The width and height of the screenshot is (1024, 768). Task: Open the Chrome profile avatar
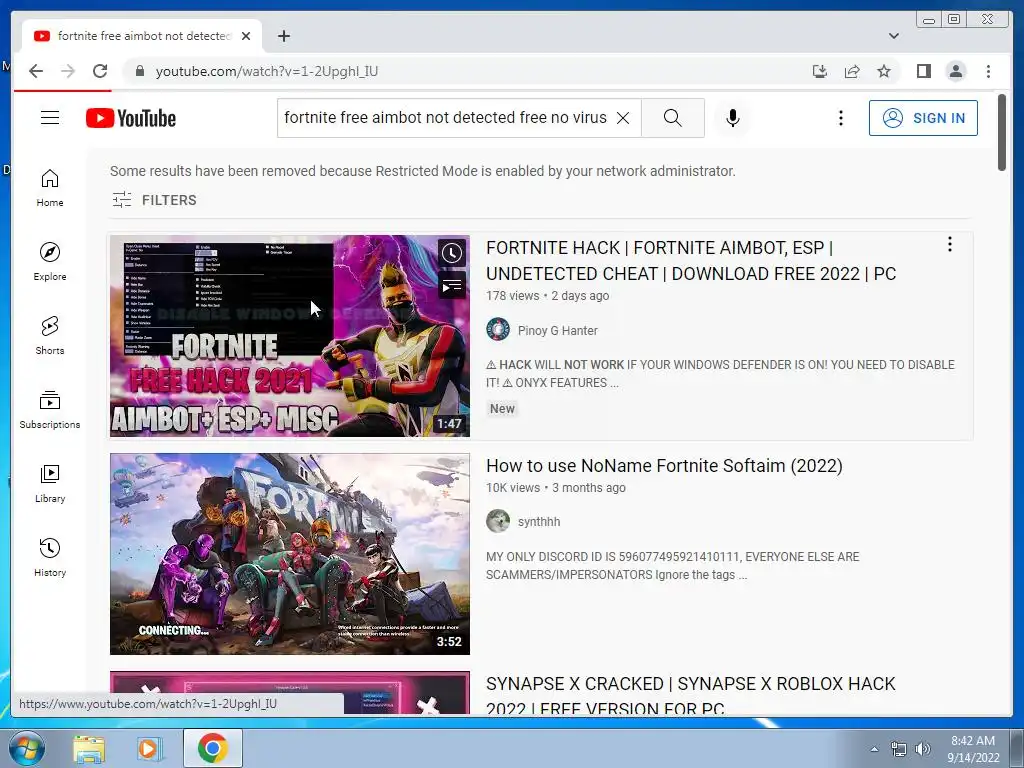[x=955, y=71]
